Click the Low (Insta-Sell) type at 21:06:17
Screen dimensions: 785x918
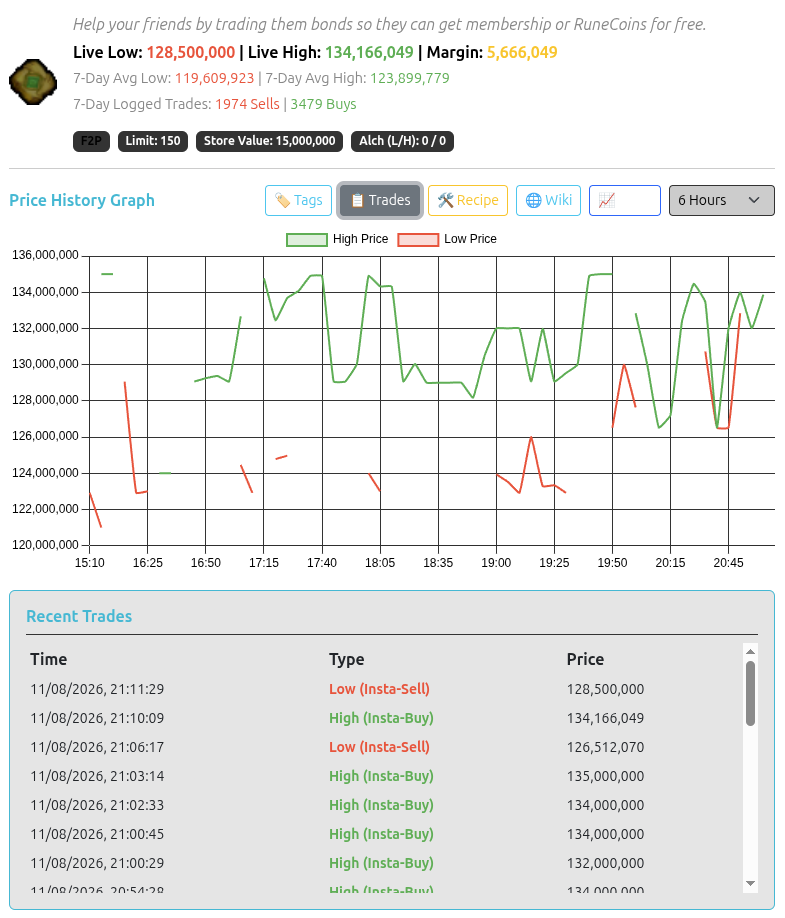click(x=379, y=748)
